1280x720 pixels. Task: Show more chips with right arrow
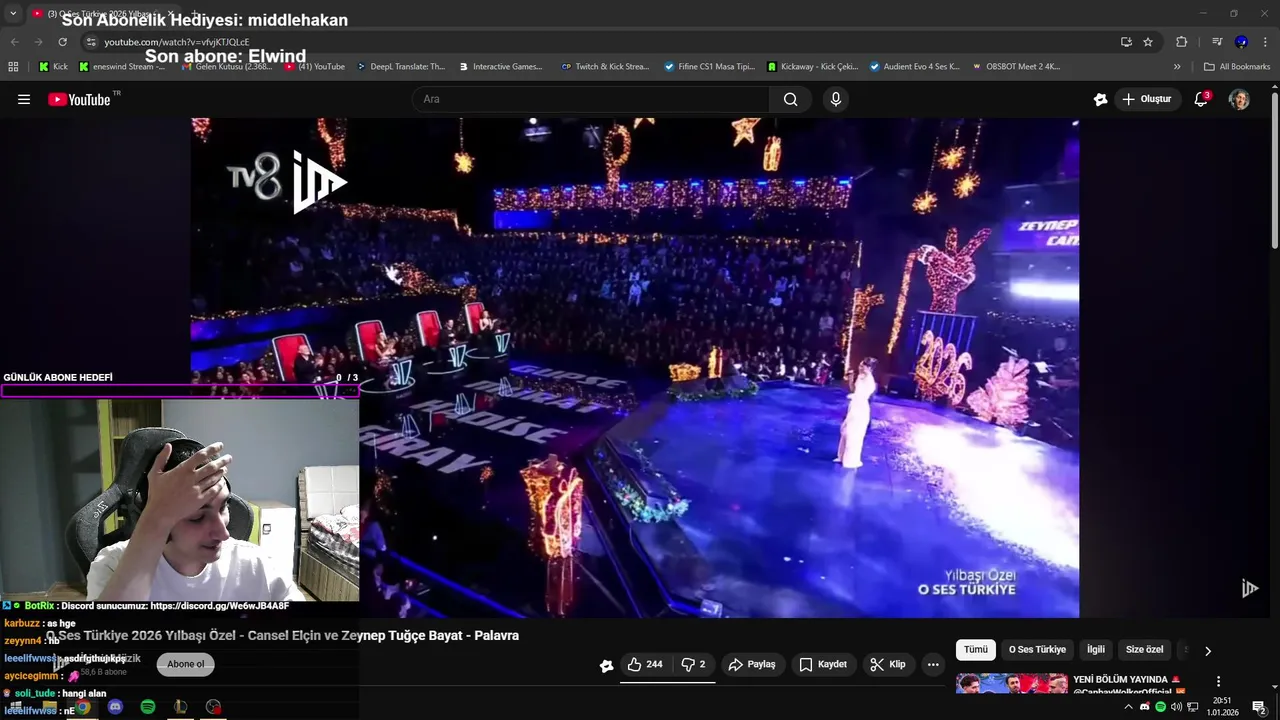(1207, 651)
